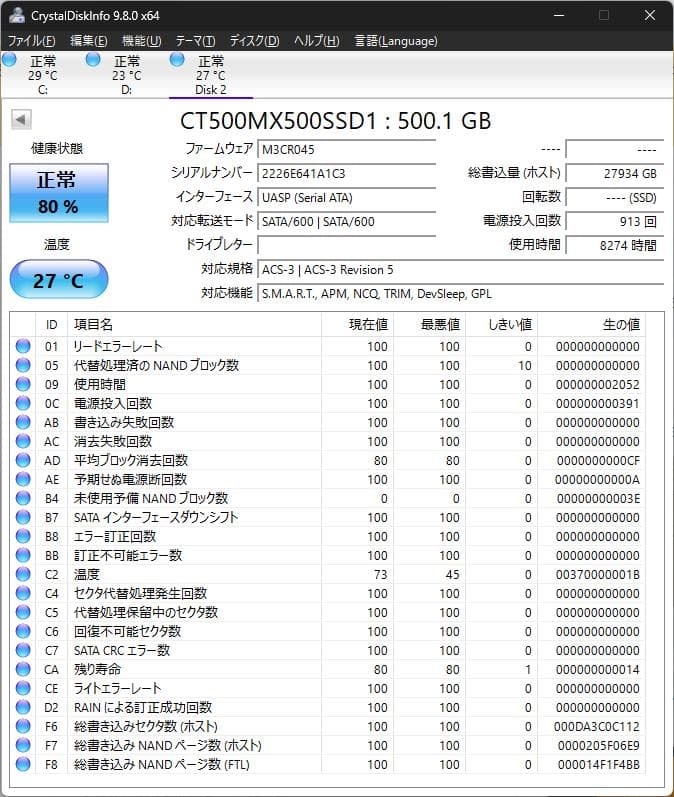
Task: Click the ACS-3 Revision 5 standard field
Action: tap(461, 269)
